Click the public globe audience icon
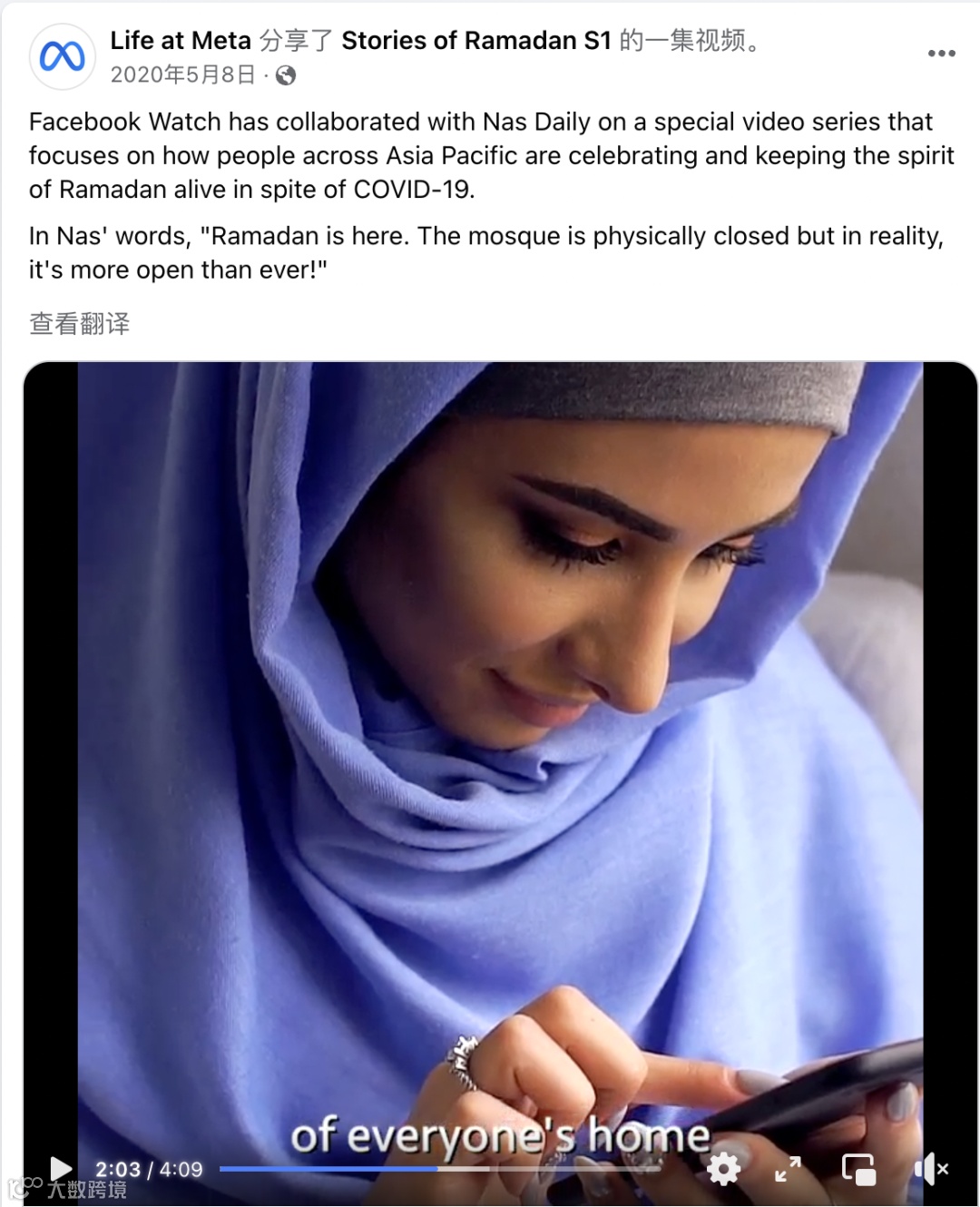Screen dimensions: 980x1207 click(x=286, y=75)
